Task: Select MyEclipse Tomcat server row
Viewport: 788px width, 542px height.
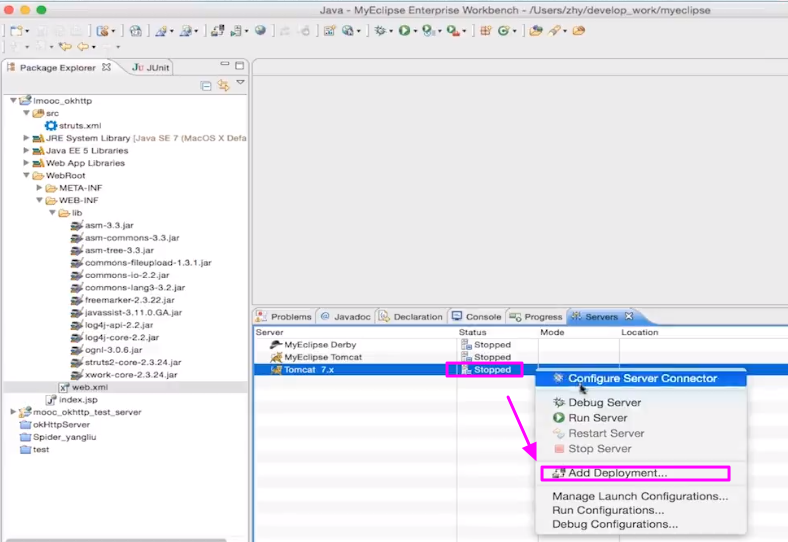Action: (322, 357)
